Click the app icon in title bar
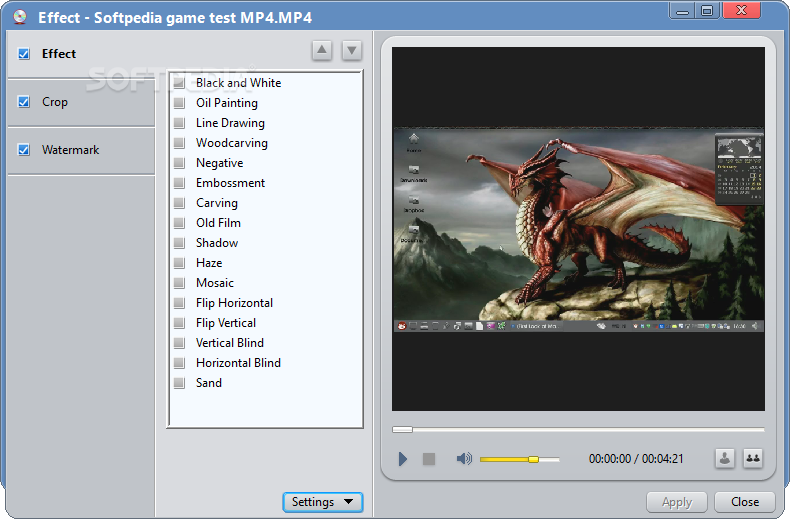The height and width of the screenshot is (519, 790). point(20,17)
